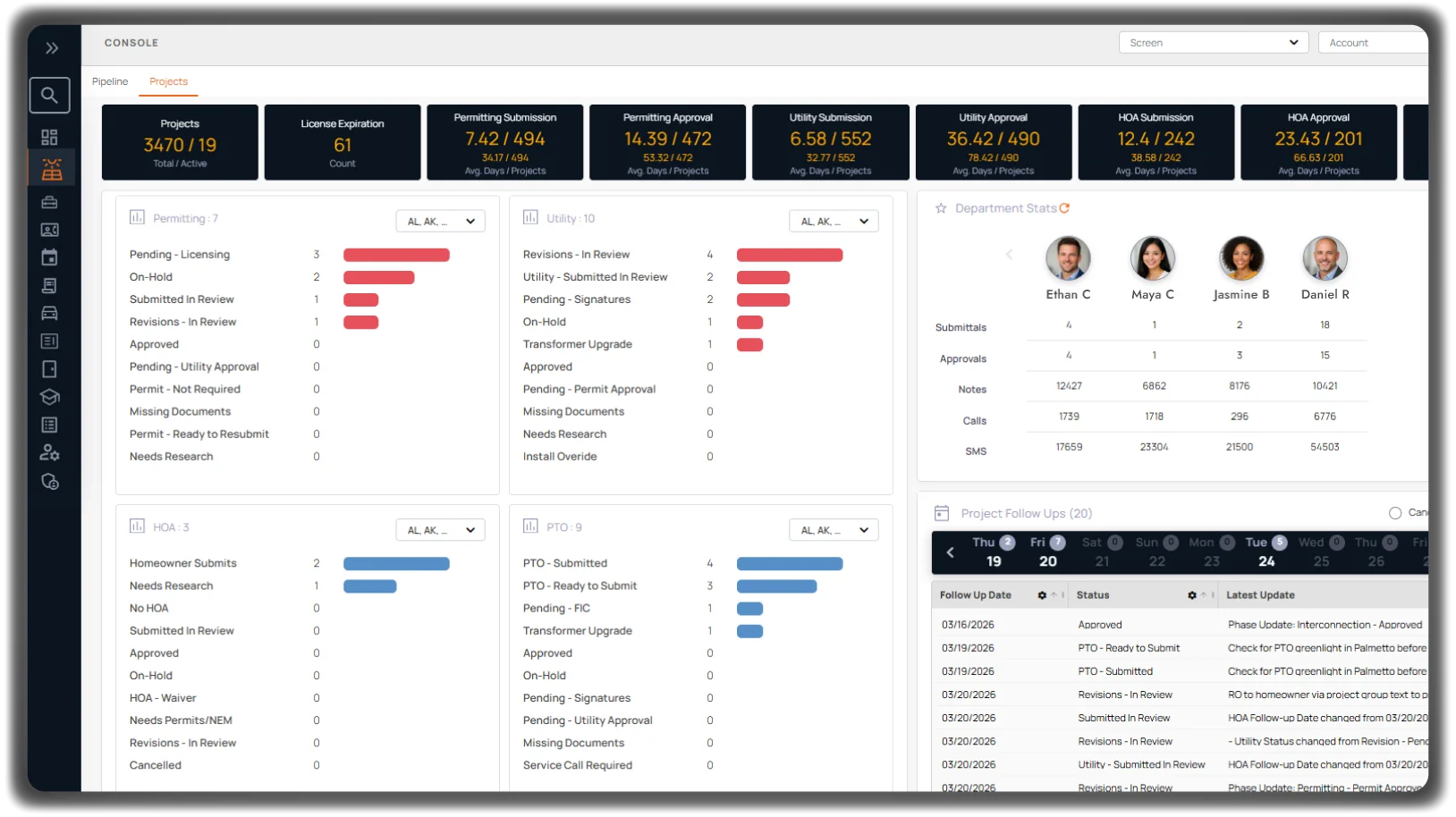Favorite Department Stats with star icon
The width and height of the screenshot is (1456, 817).
pos(941,208)
